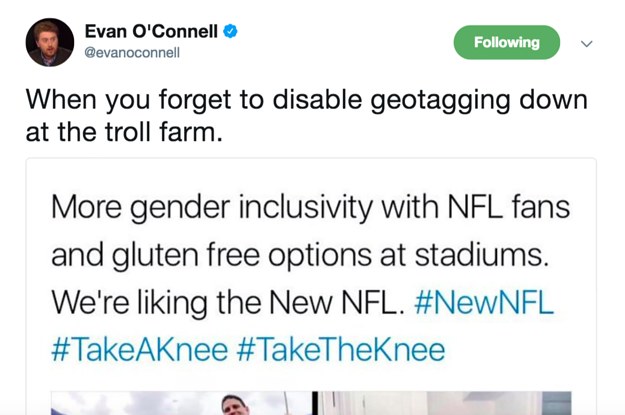Click Evan O'Connell's profile avatar
Image resolution: width=625 pixels, height=415 pixels.
coord(50,42)
